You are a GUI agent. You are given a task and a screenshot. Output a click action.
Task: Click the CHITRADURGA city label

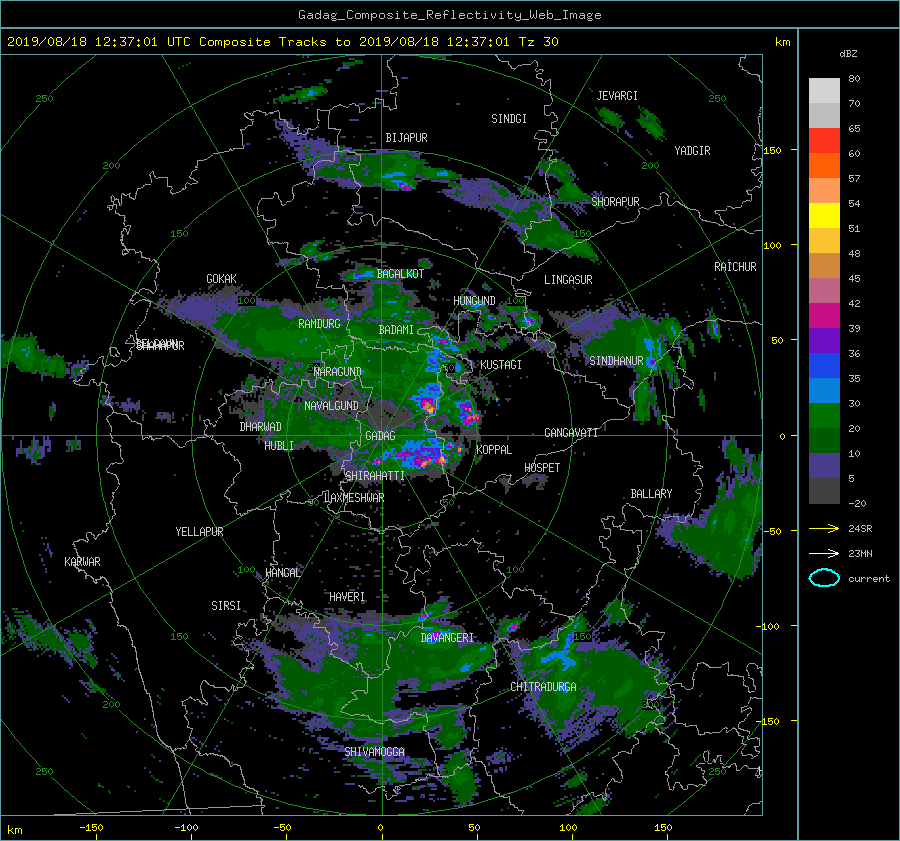coord(544,687)
